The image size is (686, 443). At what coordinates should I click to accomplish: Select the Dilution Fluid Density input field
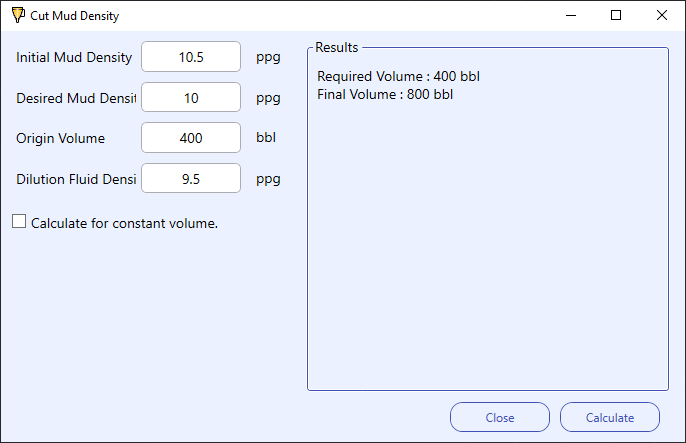tap(191, 178)
